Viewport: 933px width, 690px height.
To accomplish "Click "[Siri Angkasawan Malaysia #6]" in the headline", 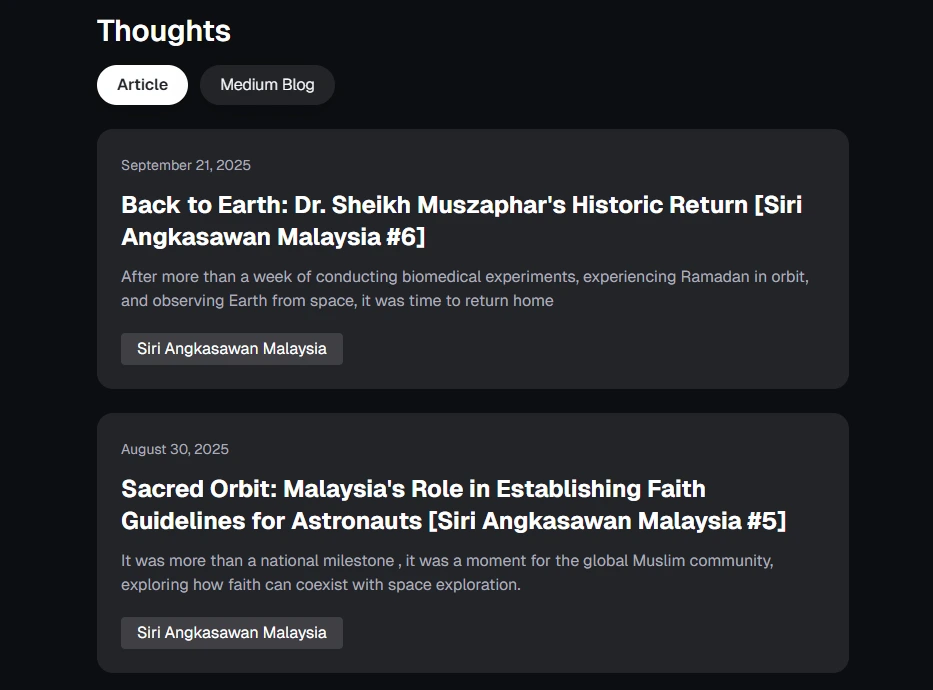I will coord(273,237).
